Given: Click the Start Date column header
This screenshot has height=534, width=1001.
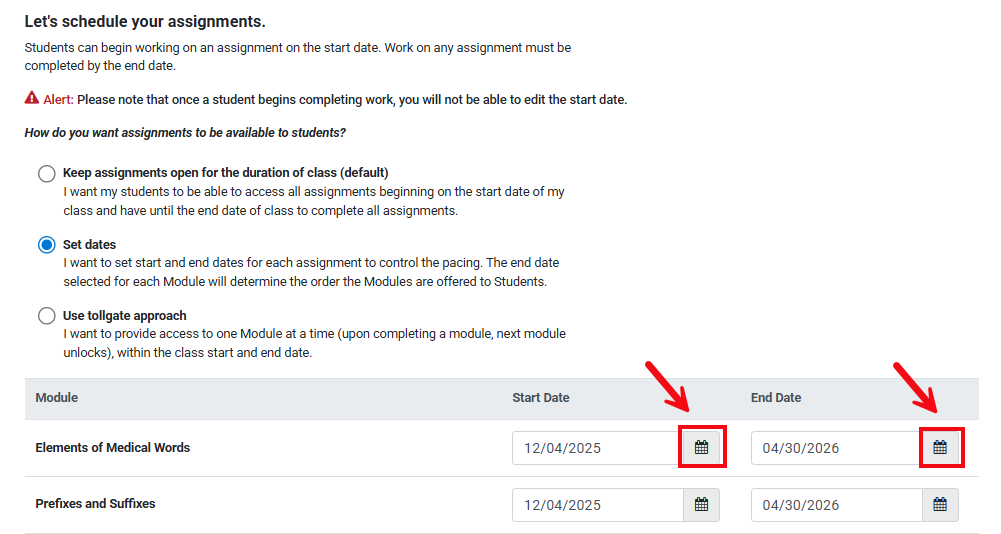Looking at the screenshot, I should (541, 398).
